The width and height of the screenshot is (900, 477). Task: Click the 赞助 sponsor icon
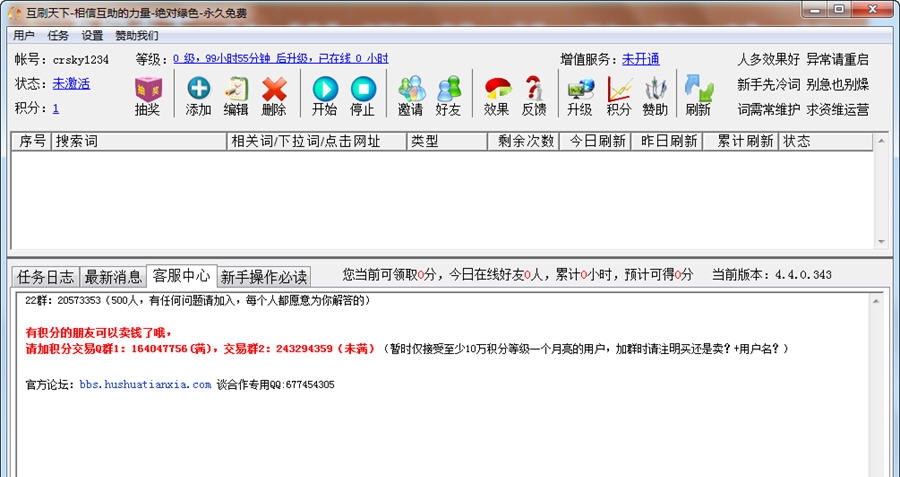pyautogui.click(x=655, y=89)
